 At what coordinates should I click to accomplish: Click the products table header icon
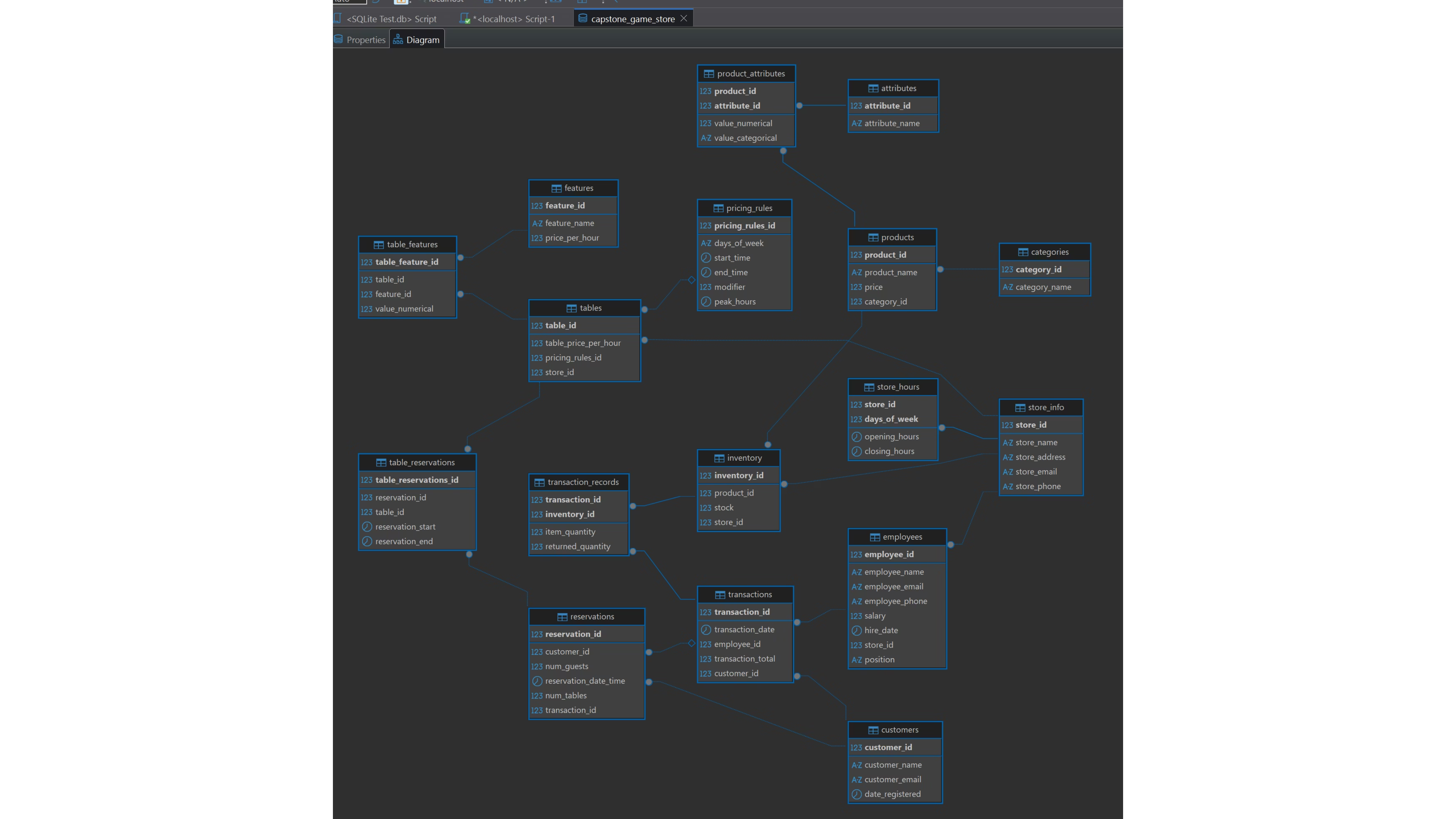tap(873, 237)
